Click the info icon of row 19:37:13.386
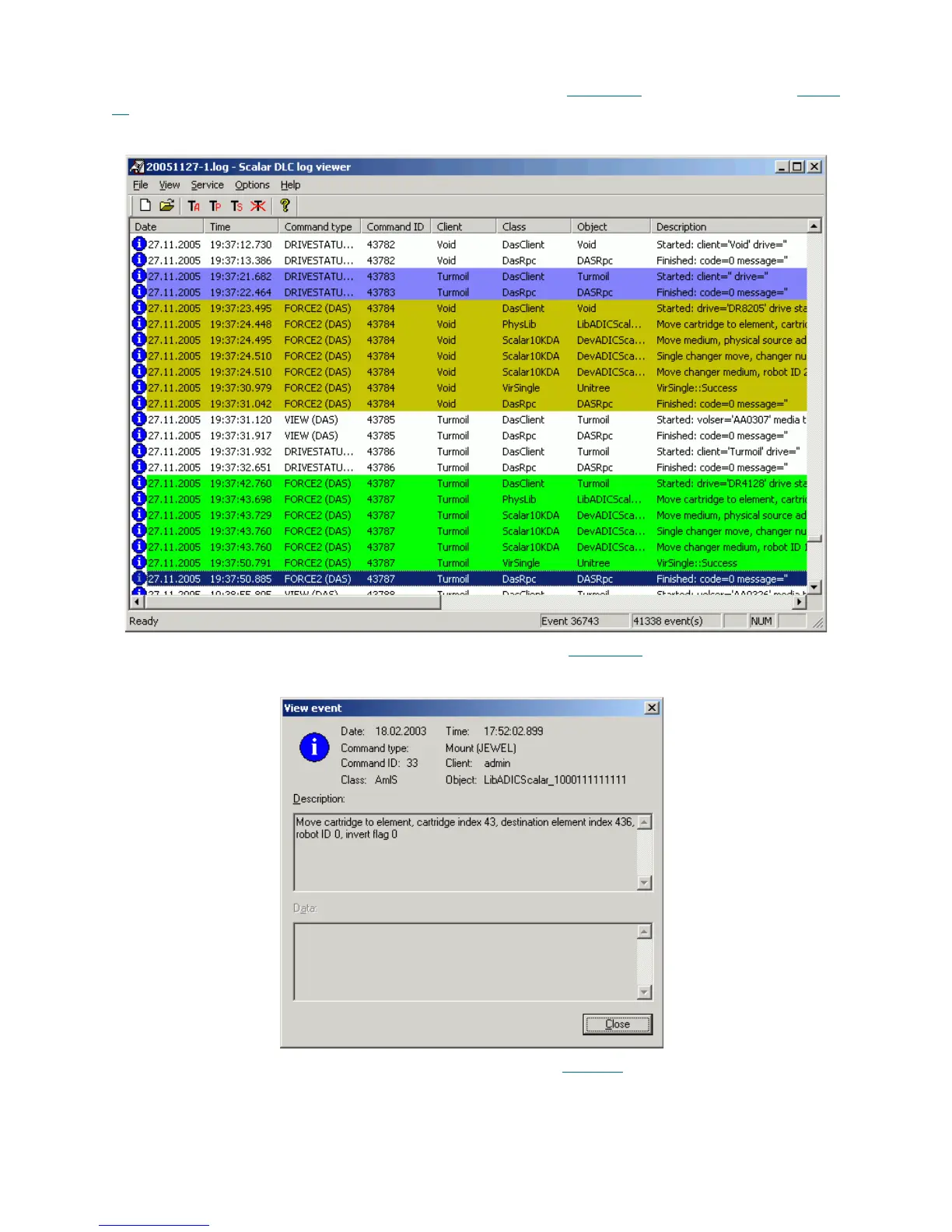 (x=139, y=260)
